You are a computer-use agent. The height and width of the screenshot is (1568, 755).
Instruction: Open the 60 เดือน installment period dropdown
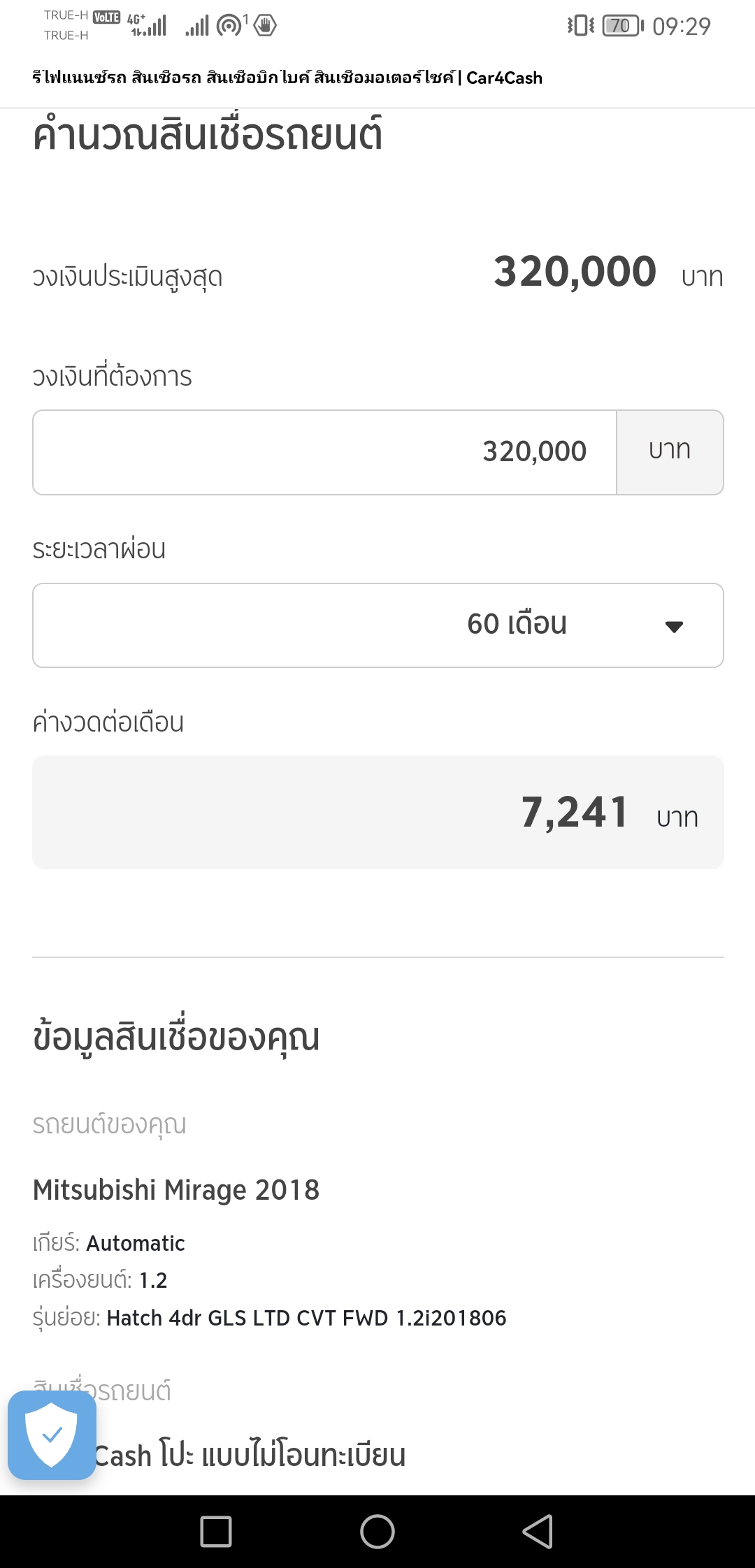point(377,625)
